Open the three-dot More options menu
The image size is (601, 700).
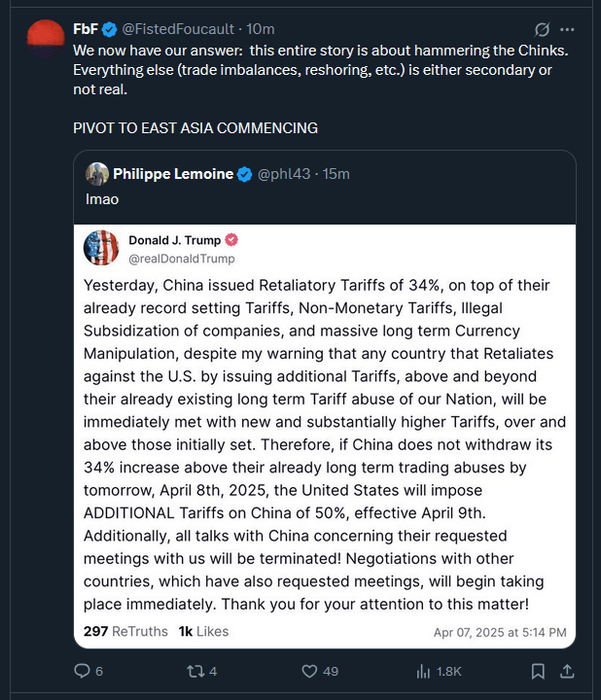(x=569, y=29)
